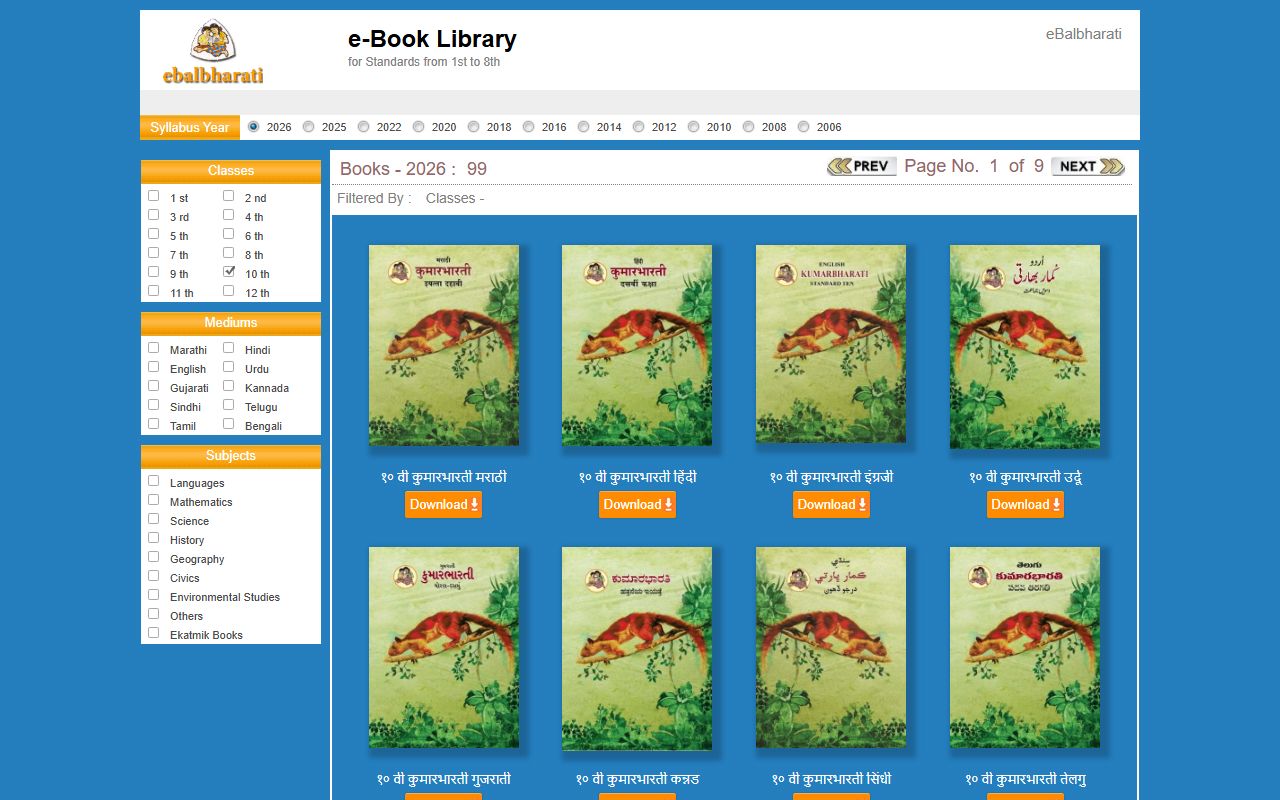Open the Urdu Kumarbharati book cover
Viewport: 1280px width, 800px height.
(x=1025, y=345)
